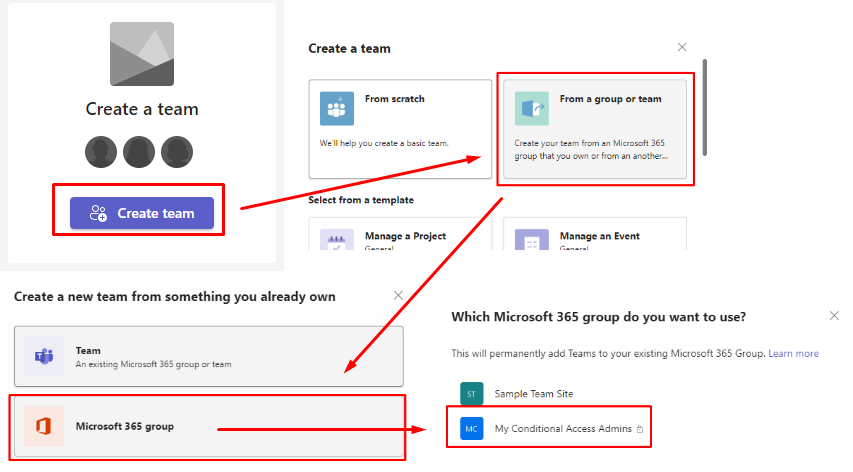Pick the Microsoft 365 group option label
Viewport: 853px width, 472px height.
[125, 426]
